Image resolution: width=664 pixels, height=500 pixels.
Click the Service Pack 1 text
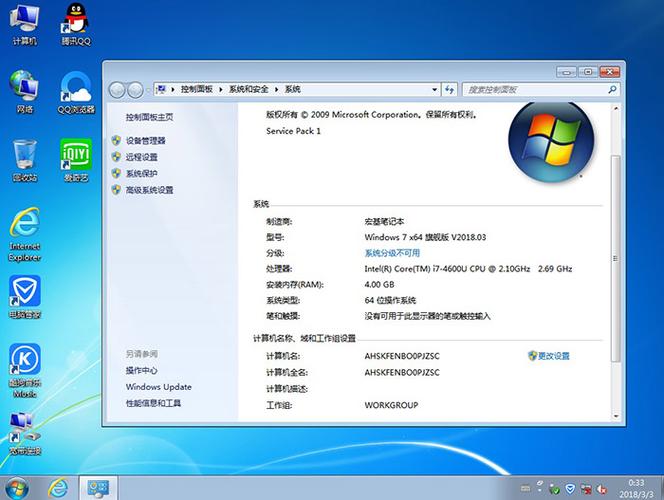(293, 131)
